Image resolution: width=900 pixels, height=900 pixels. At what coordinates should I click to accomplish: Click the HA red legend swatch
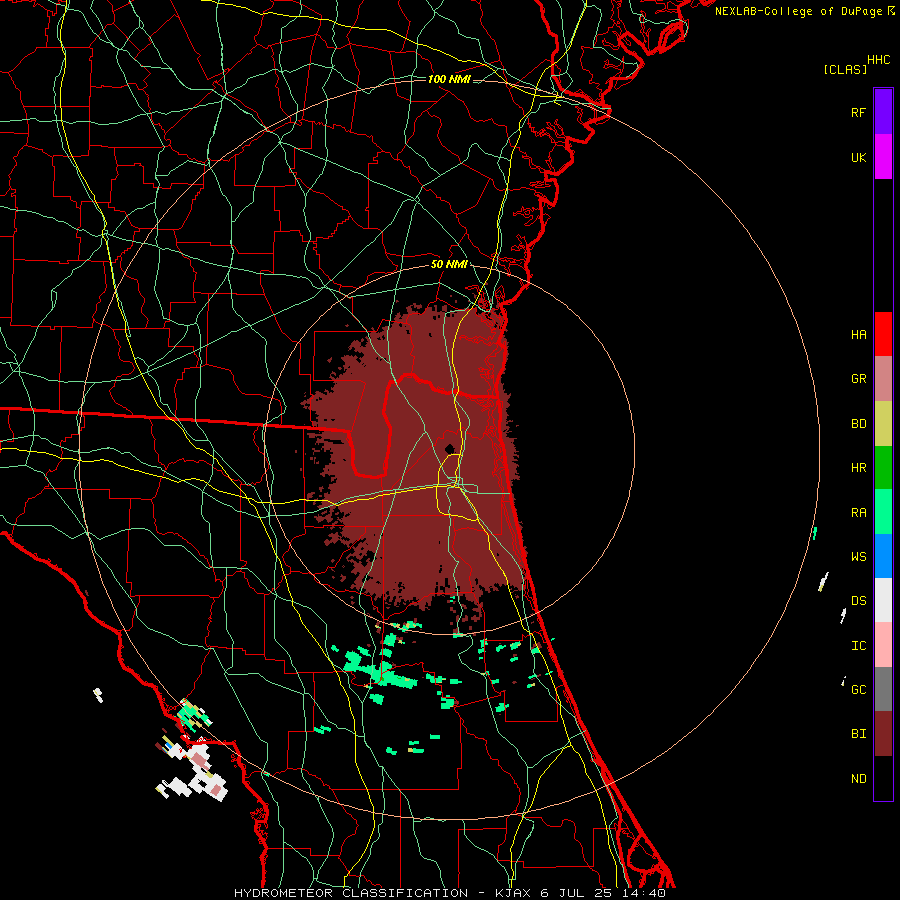[883, 334]
